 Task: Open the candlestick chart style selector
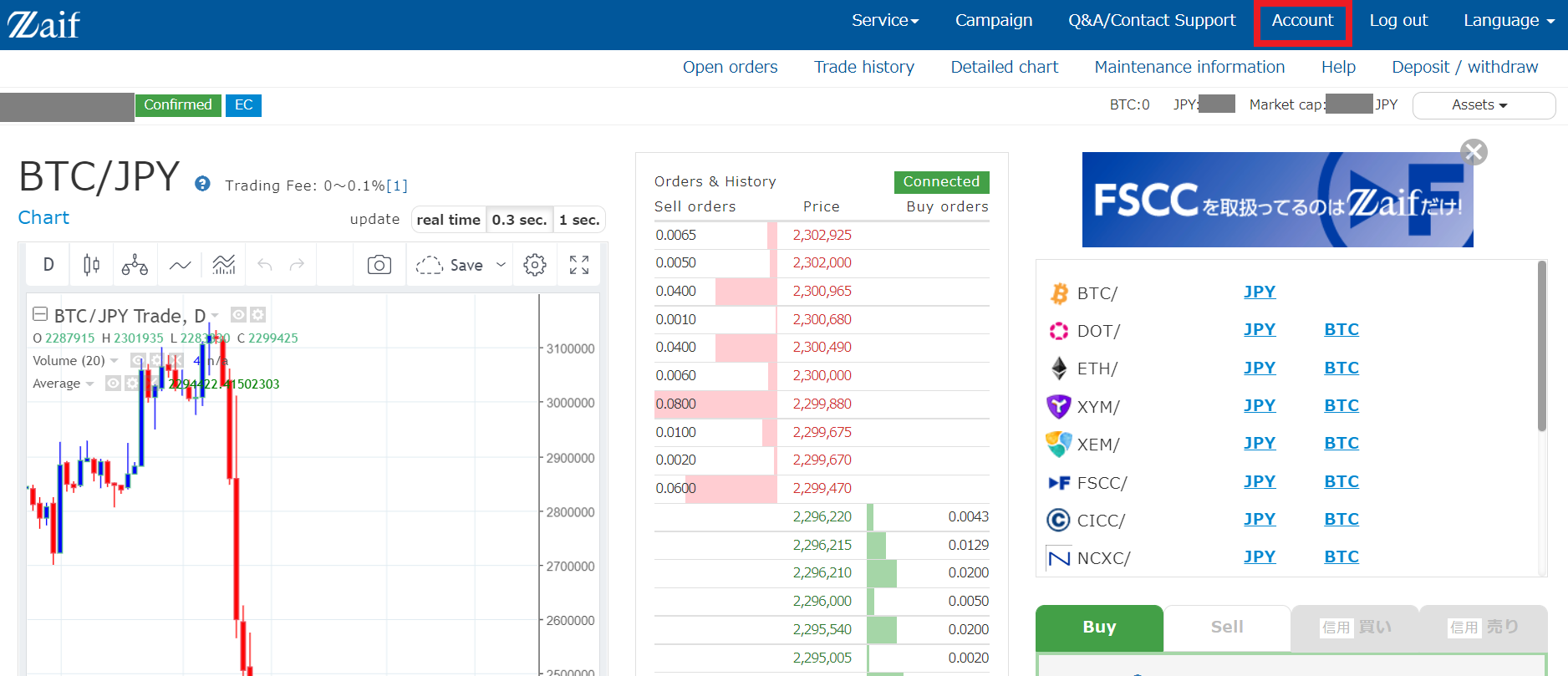91,265
